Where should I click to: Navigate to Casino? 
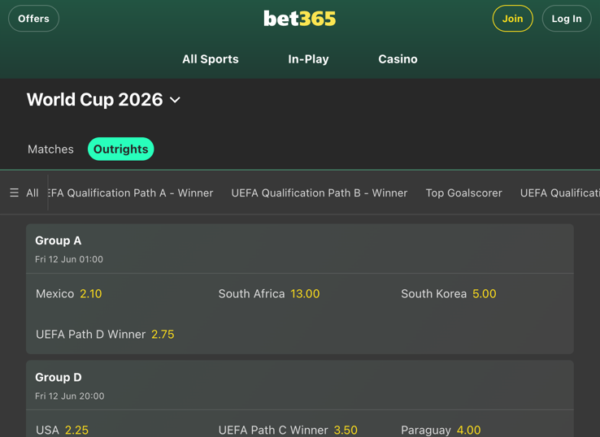click(397, 59)
